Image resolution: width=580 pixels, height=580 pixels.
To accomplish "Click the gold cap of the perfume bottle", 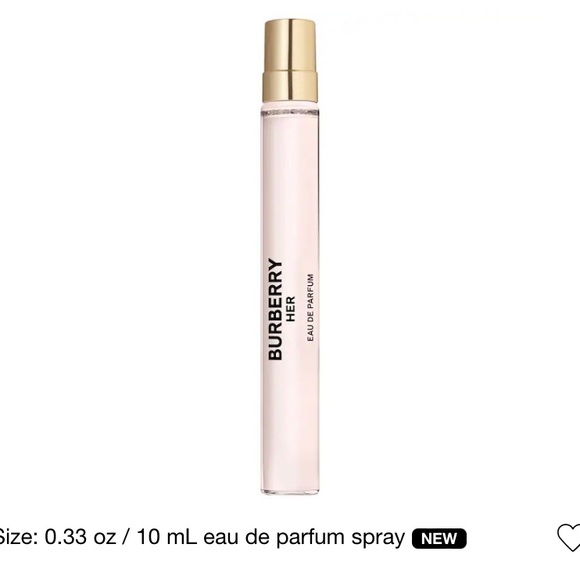I will [x=290, y=44].
